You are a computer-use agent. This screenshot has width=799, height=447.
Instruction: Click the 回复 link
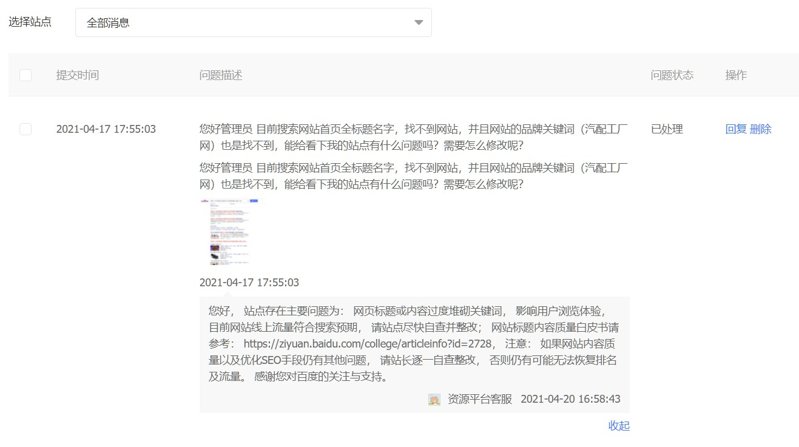pos(735,129)
